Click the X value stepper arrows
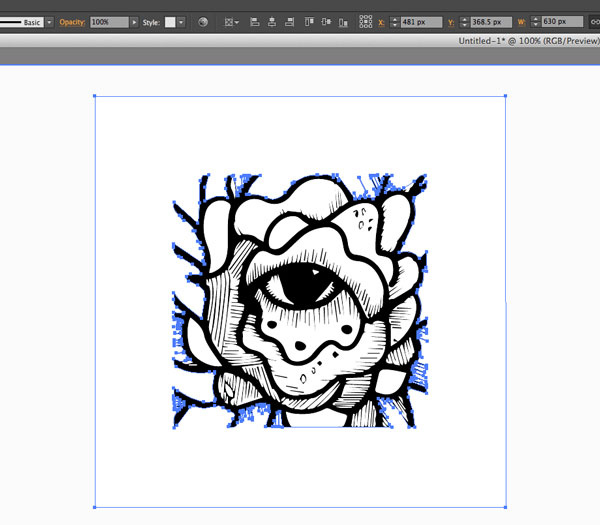The width and height of the screenshot is (600, 525). pyautogui.click(x=395, y=22)
